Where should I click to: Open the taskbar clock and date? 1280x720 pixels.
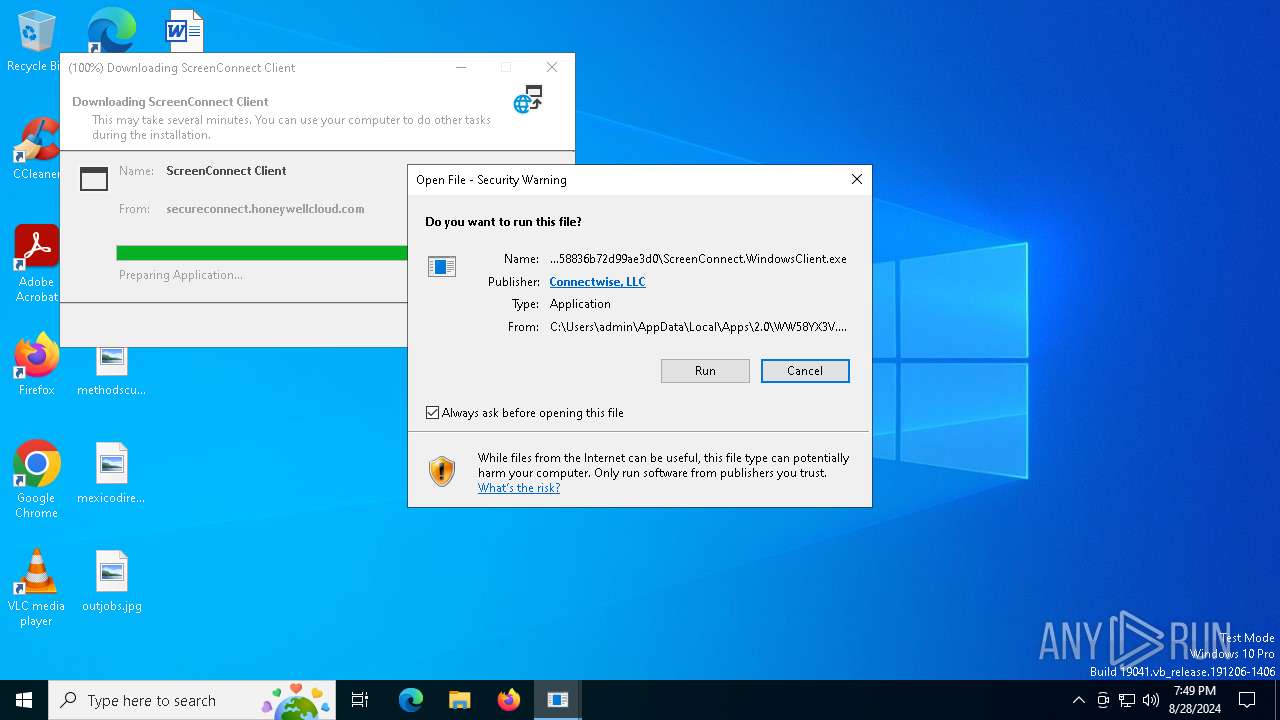click(x=1195, y=700)
